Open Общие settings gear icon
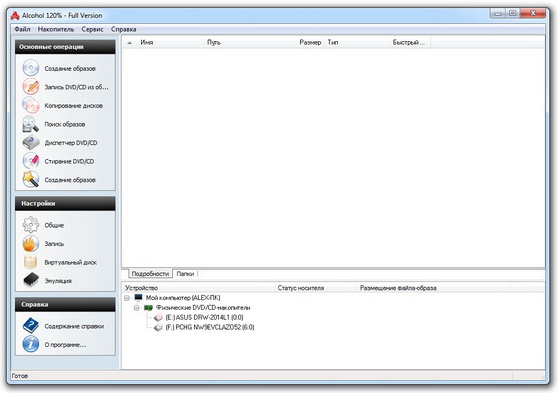The width and height of the screenshot is (560, 393). click(x=31, y=225)
